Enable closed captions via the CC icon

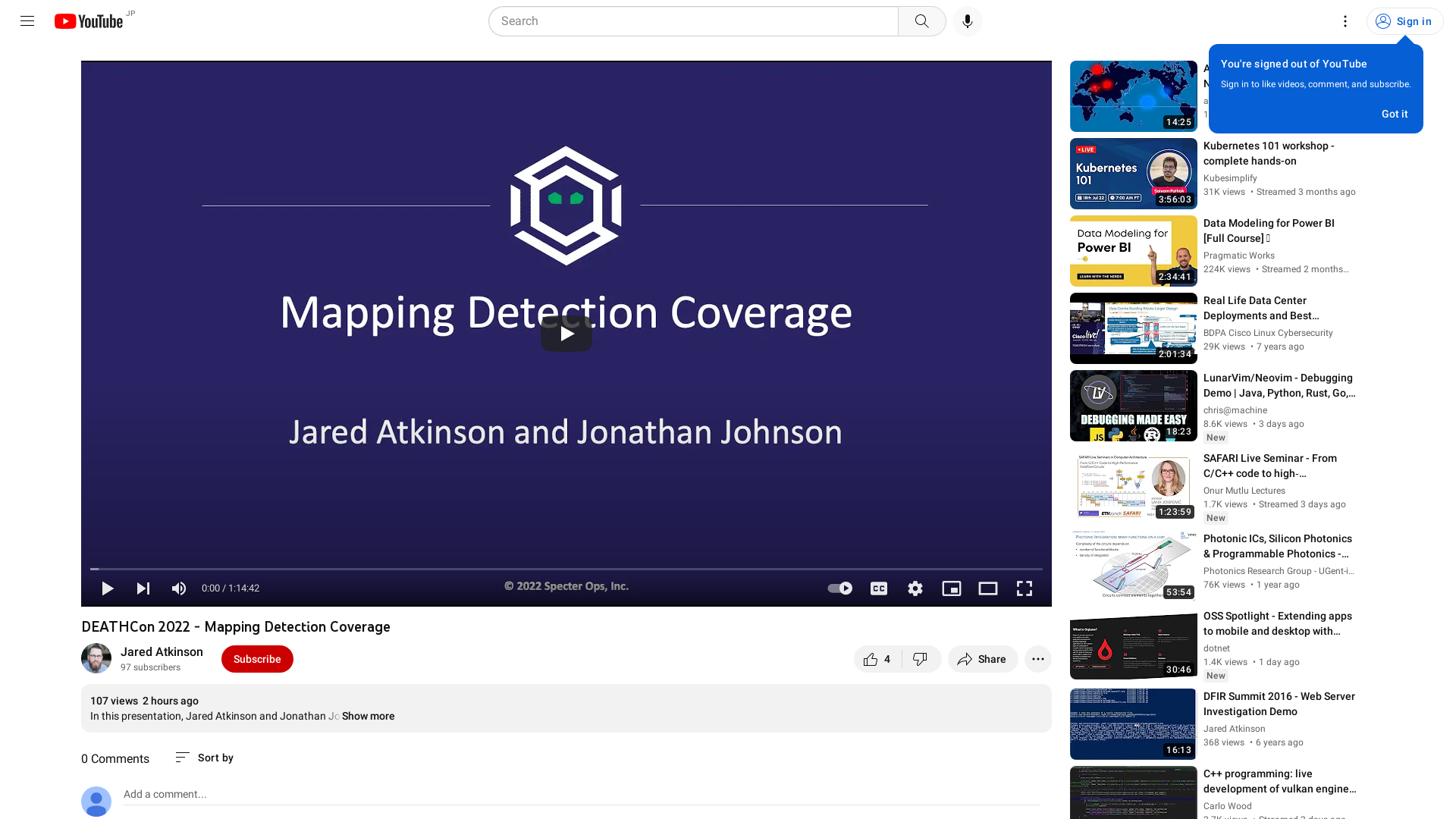878,588
